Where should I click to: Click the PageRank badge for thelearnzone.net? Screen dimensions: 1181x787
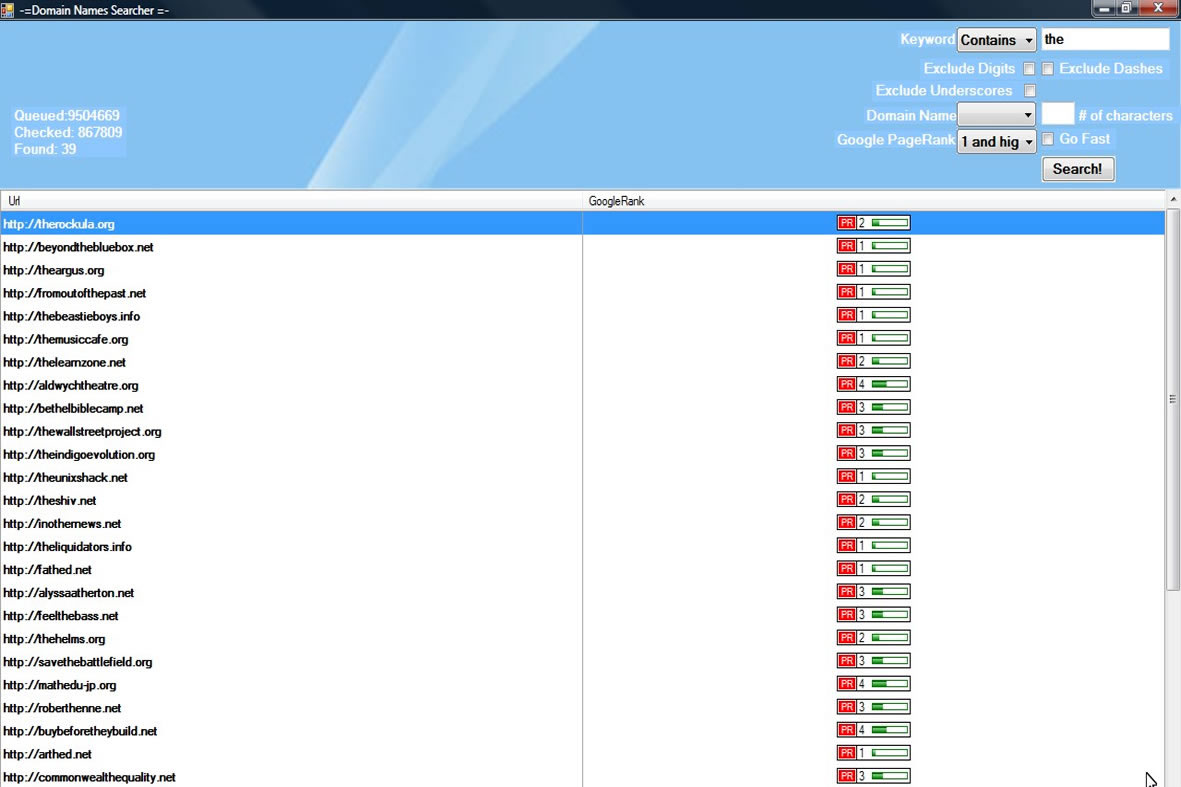coord(874,361)
